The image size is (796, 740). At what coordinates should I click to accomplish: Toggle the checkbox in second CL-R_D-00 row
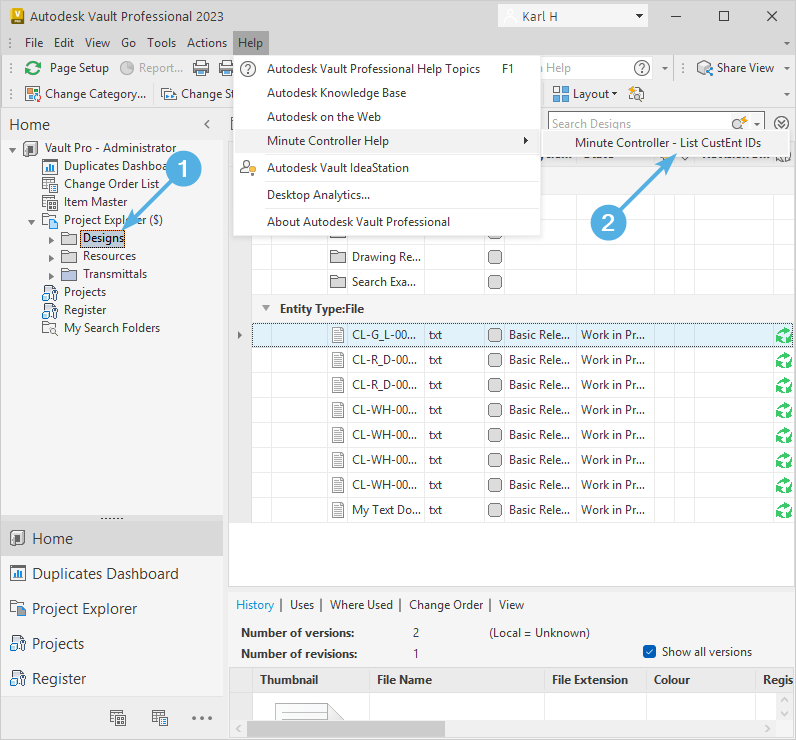click(x=494, y=385)
